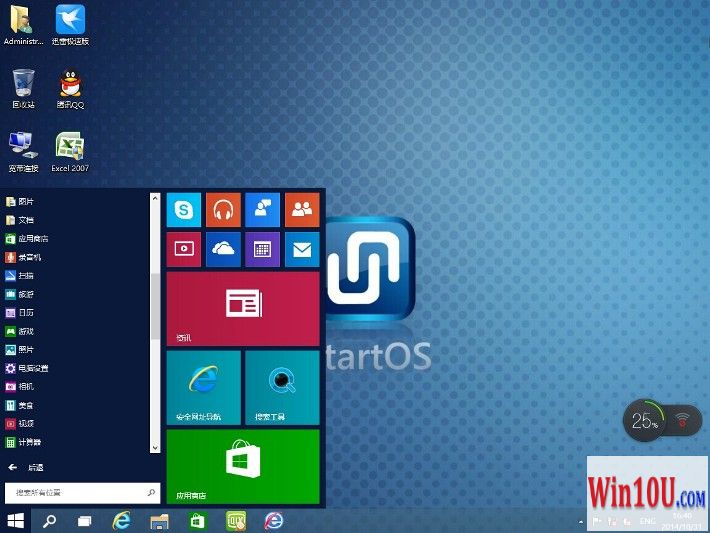The image size is (710, 533).
Task: Select 文档 in the Start apps list
Action: click(x=19, y=220)
